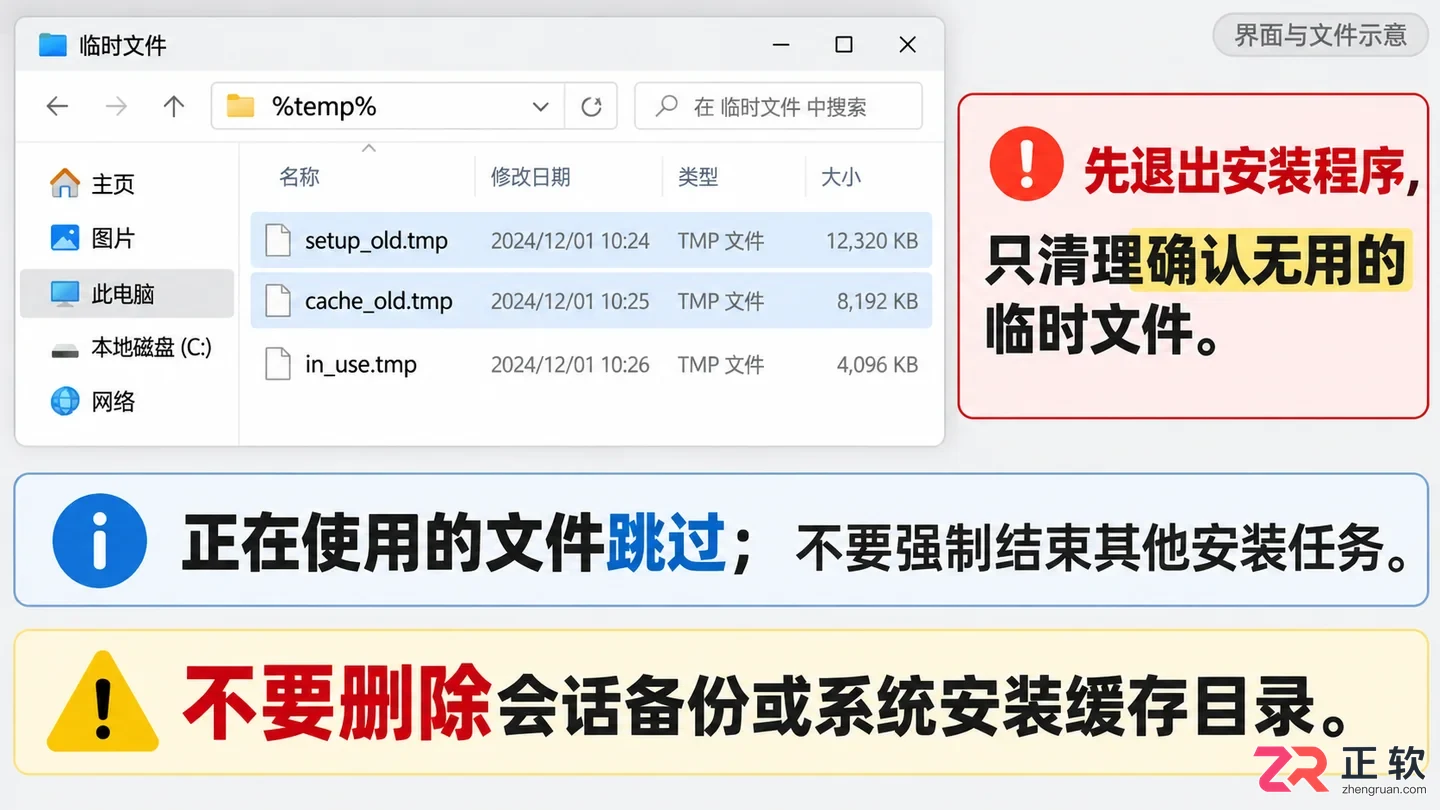Click the search magnifier icon
1440x810 pixels.
667,106
